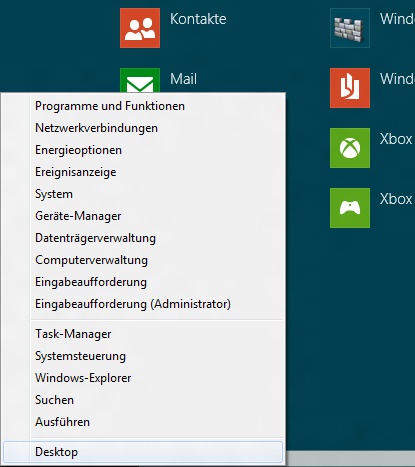Open Systemsteuerung
Image resolution: width=415 pixels, height=467 pixels.
(143, 356)
